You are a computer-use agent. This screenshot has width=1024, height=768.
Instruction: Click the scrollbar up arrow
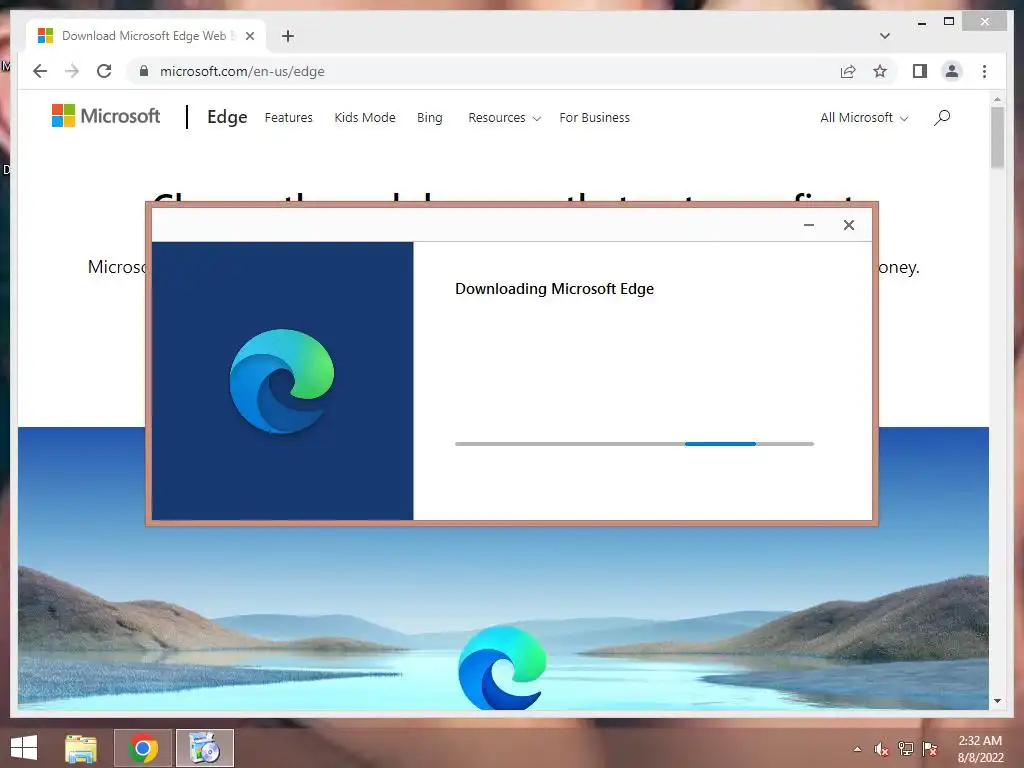pos(997,99)
